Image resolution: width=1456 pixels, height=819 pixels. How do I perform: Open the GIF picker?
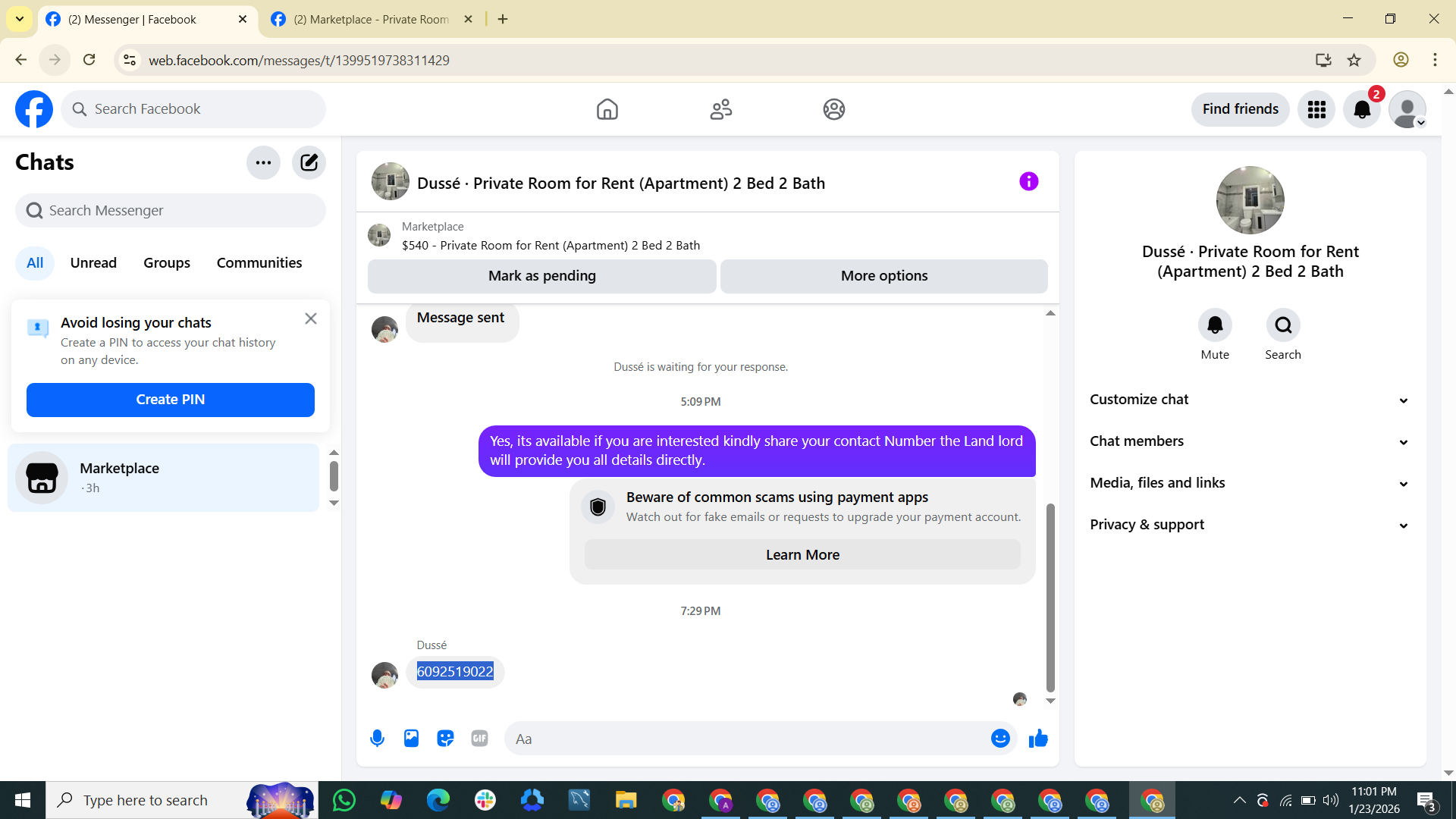click(x=479, y=739)
